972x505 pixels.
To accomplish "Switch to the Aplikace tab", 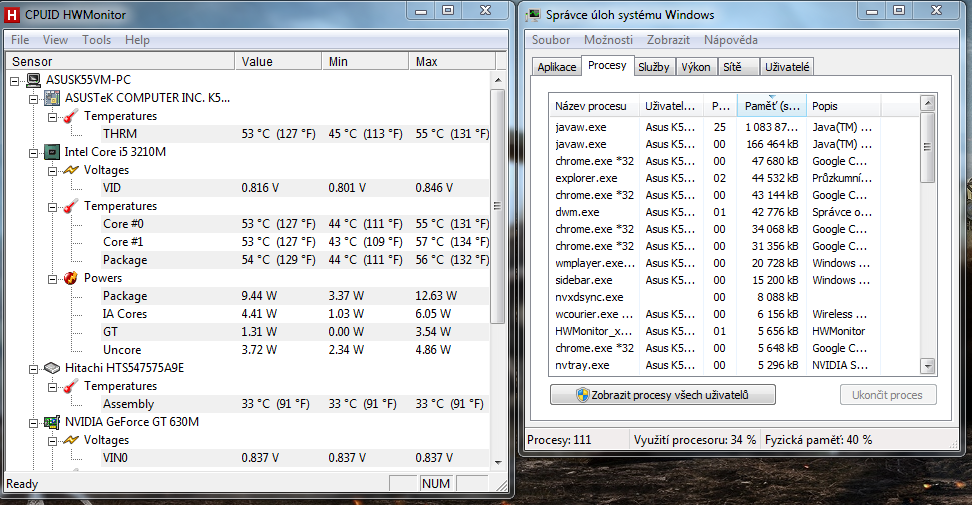I will click(x=557, y=67).
